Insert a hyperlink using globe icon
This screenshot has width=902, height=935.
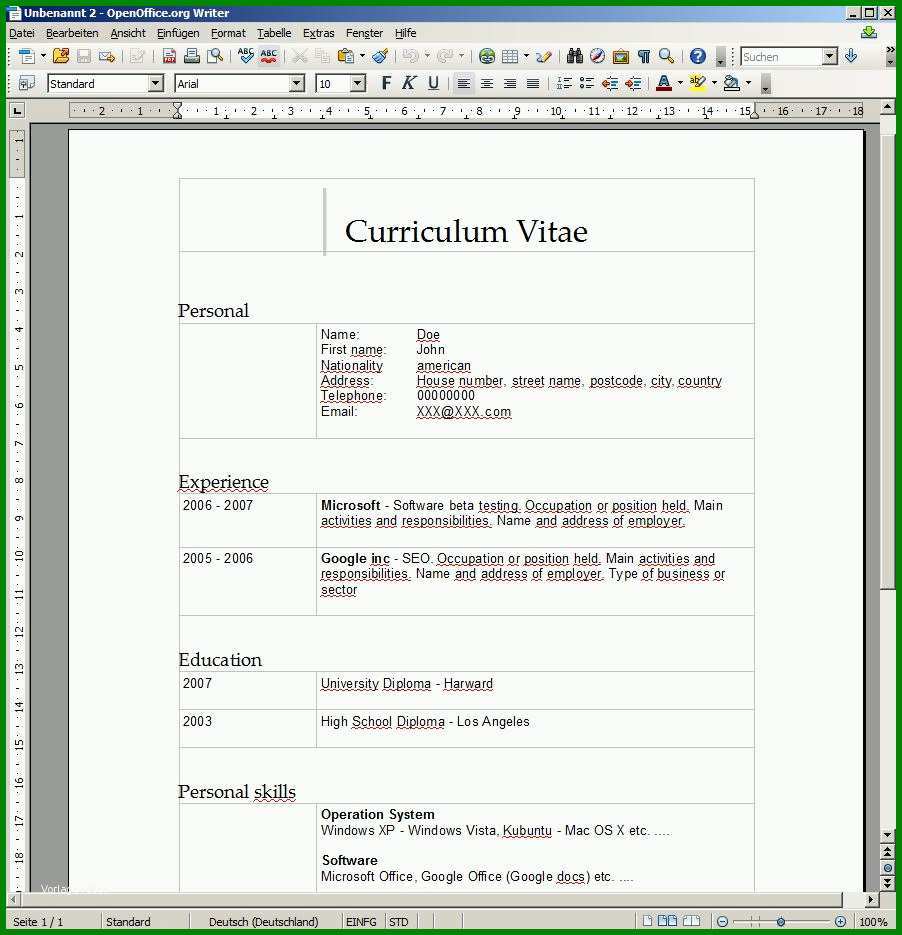(x=487, y=56)
